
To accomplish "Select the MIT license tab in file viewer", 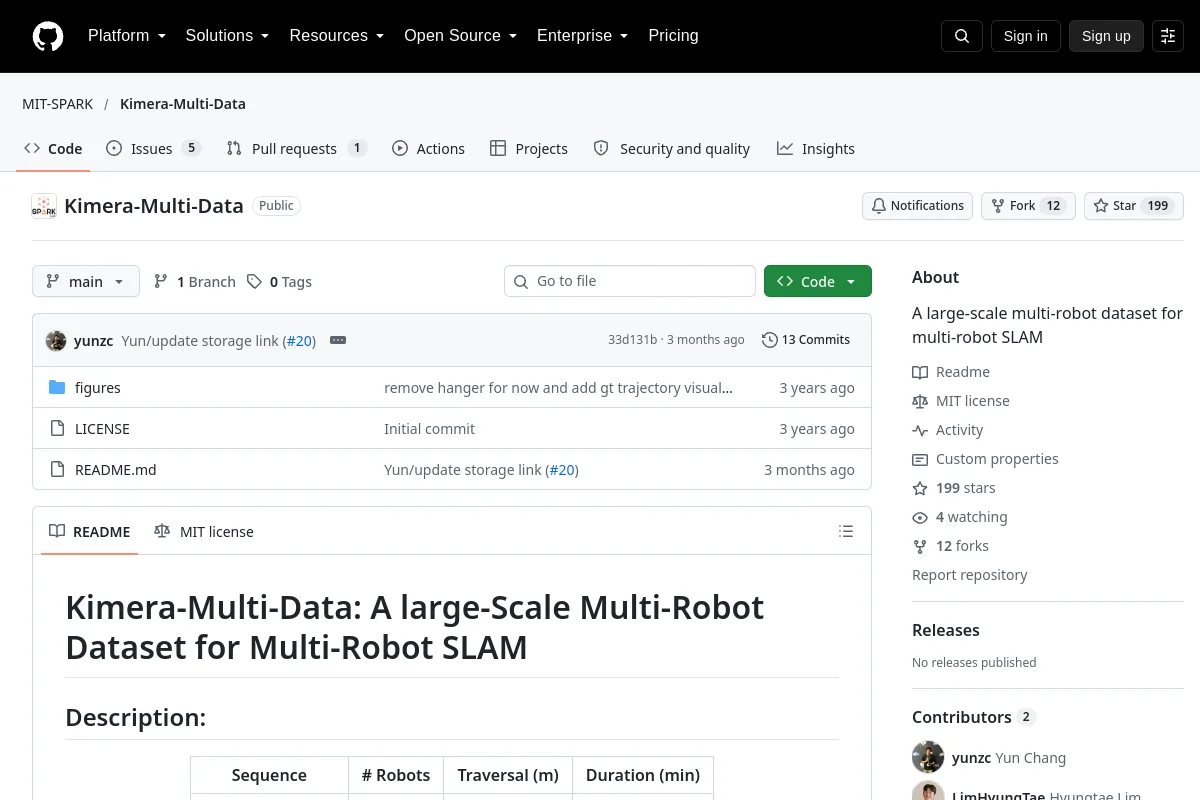I will pos(204,532).
